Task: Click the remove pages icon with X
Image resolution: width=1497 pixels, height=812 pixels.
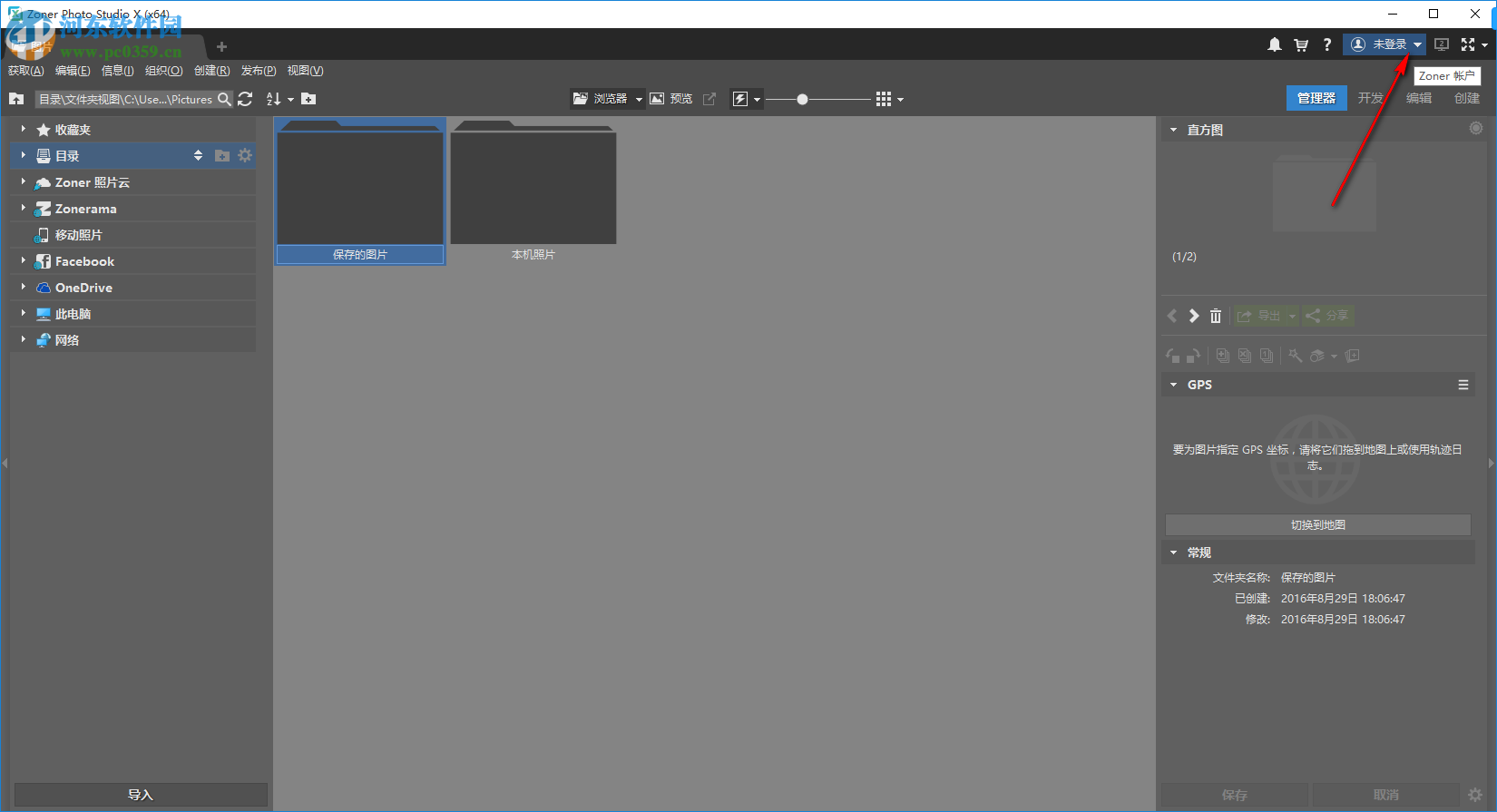Action: pos(1245,356)
